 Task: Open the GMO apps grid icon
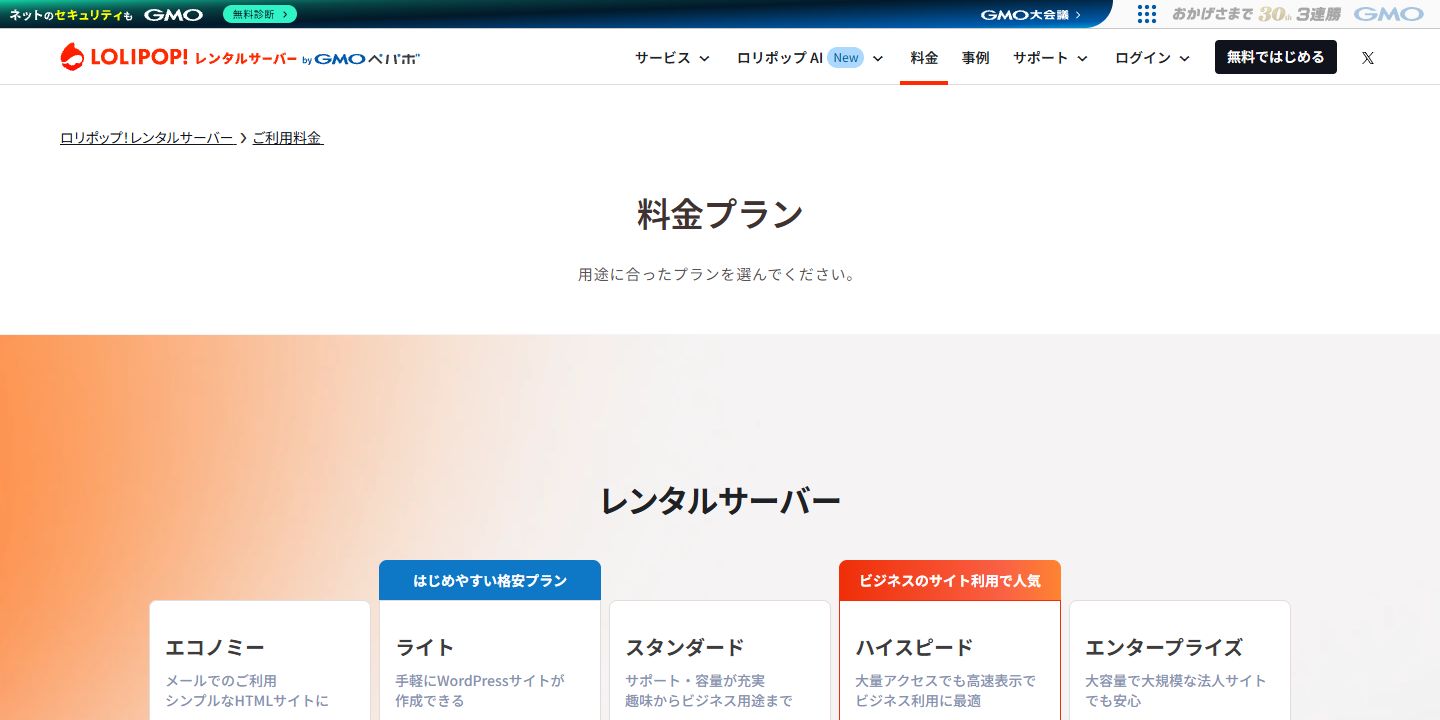pos(1146,14)
